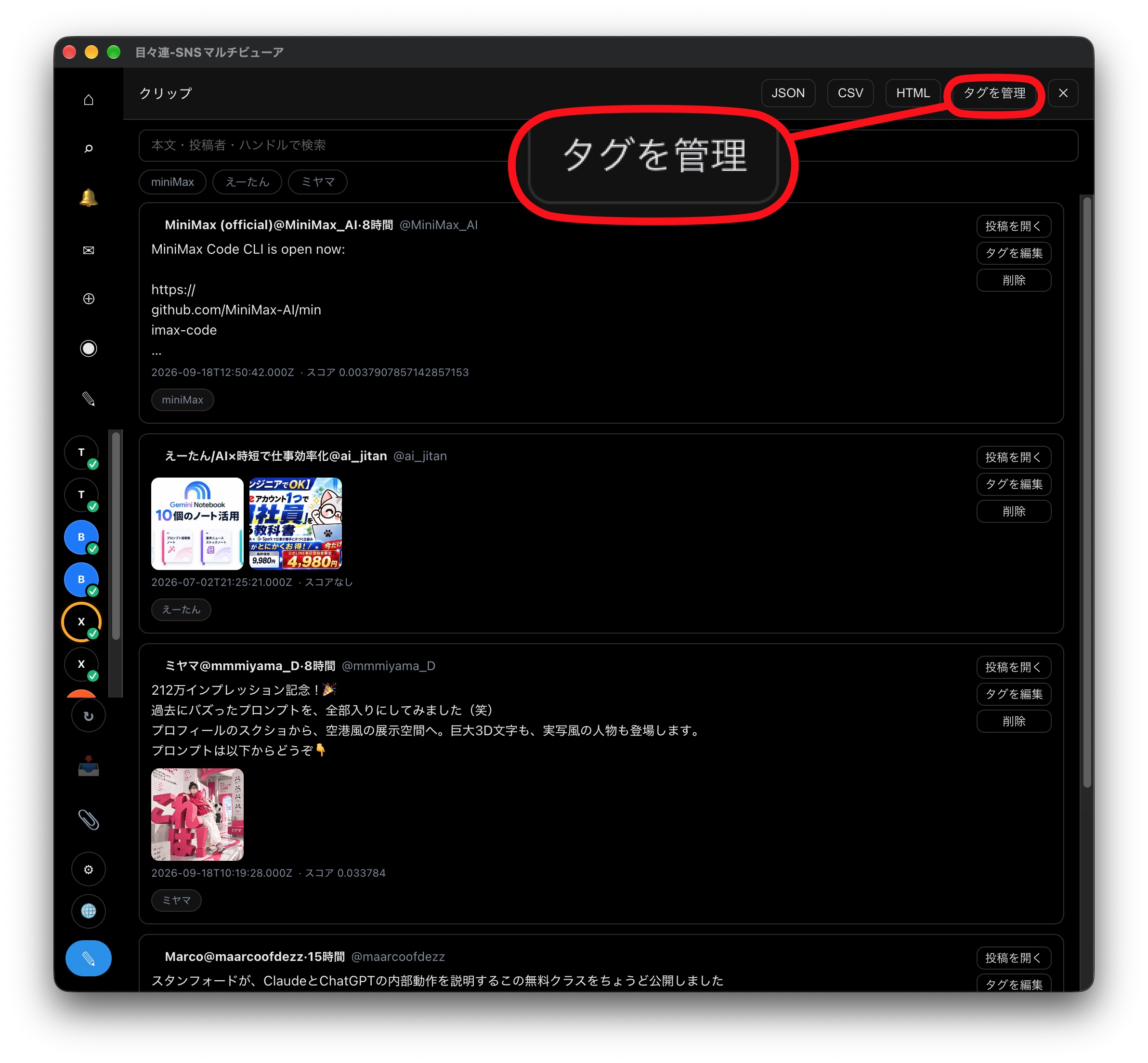Open the paperclip clips icon
This screenshot has width=1148, height=1063.
click(88, 819)
